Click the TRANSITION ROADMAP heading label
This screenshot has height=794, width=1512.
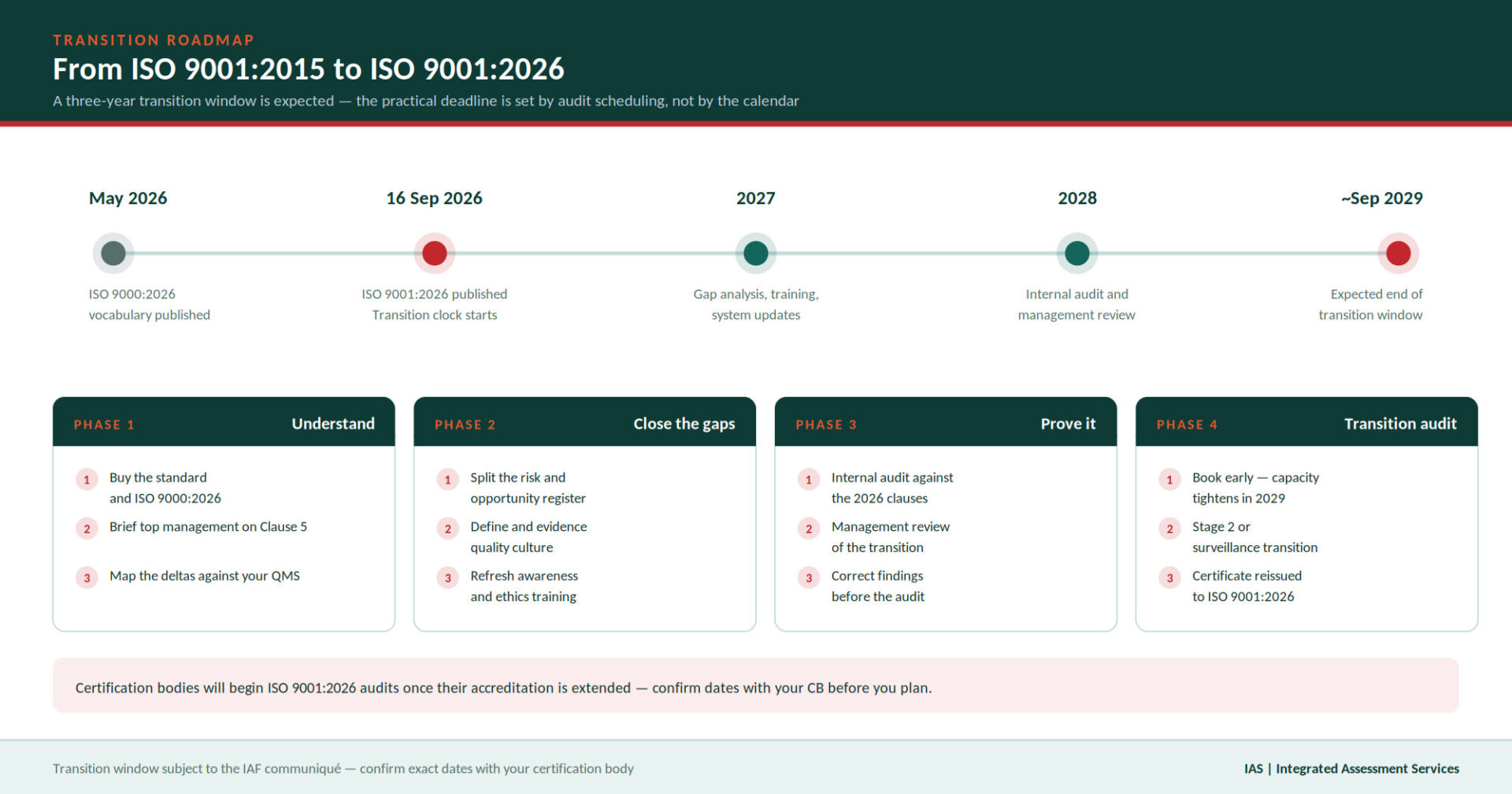click(x=154, y=40)
